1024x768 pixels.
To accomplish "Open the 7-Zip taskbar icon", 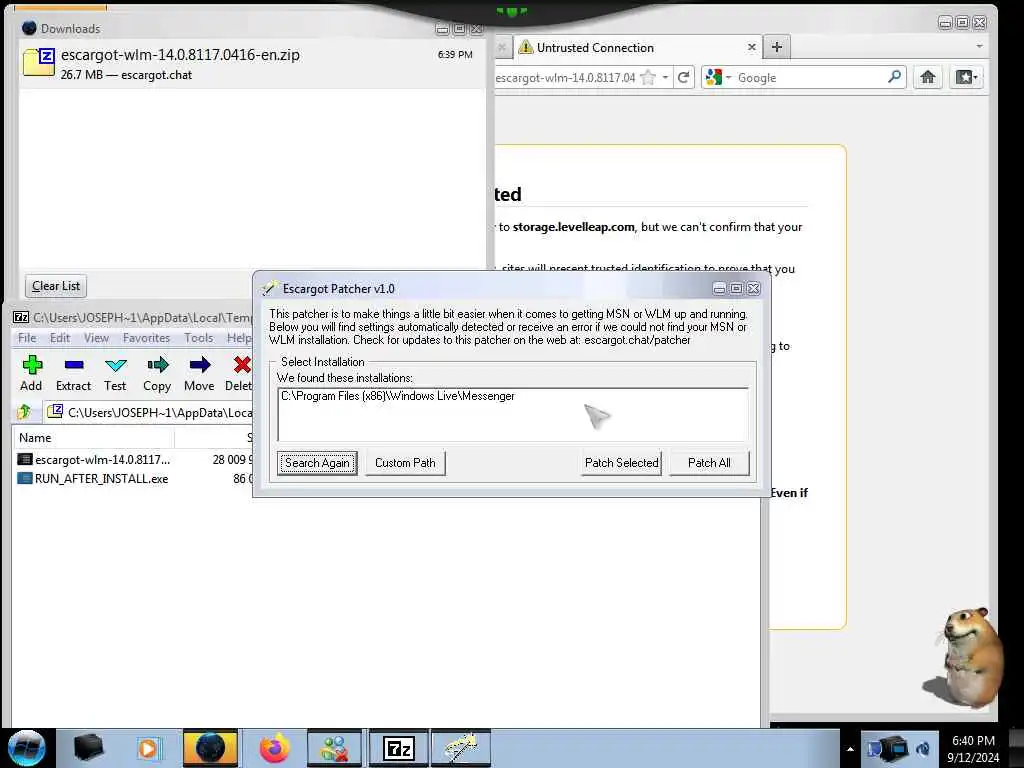I will coord(399,748).
